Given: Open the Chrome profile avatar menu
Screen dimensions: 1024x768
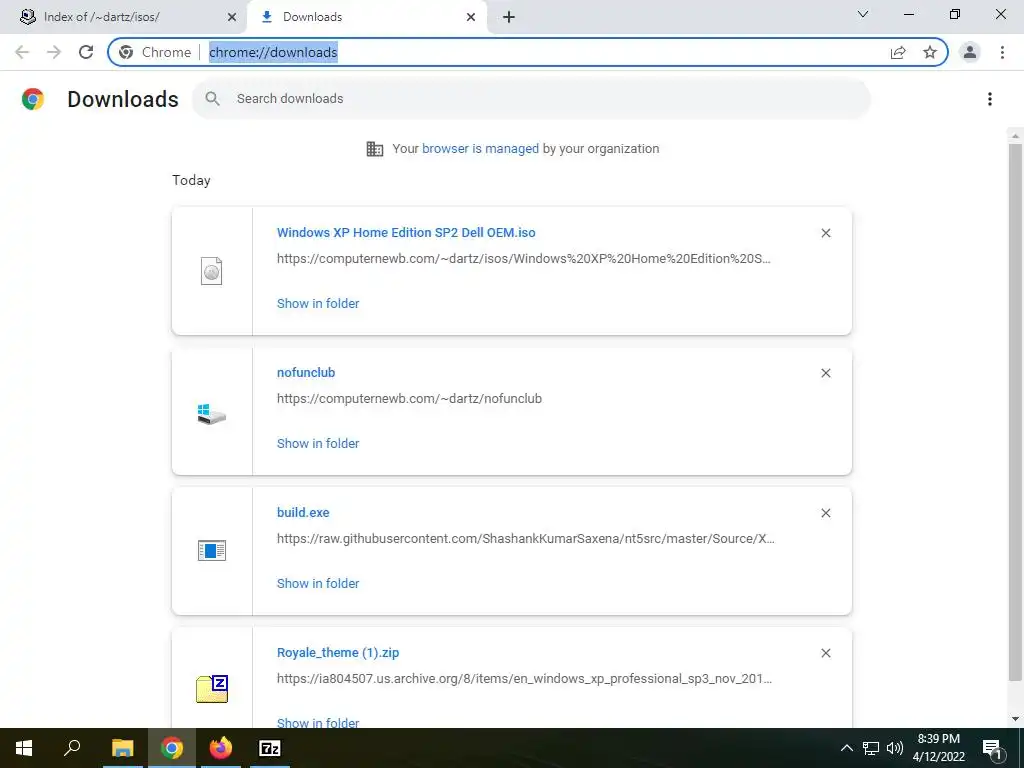Looking at the screenshot, I should (970, 52).
